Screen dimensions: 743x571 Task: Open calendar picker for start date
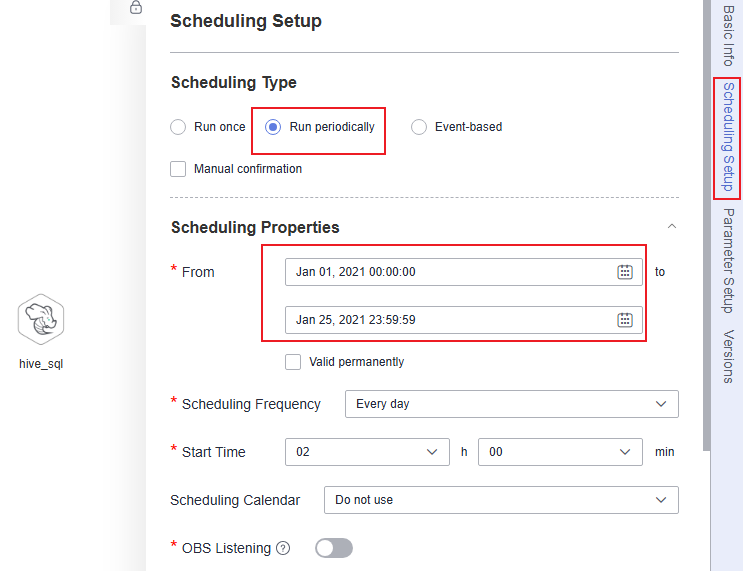pyautogui.click(x=625, y=272)
